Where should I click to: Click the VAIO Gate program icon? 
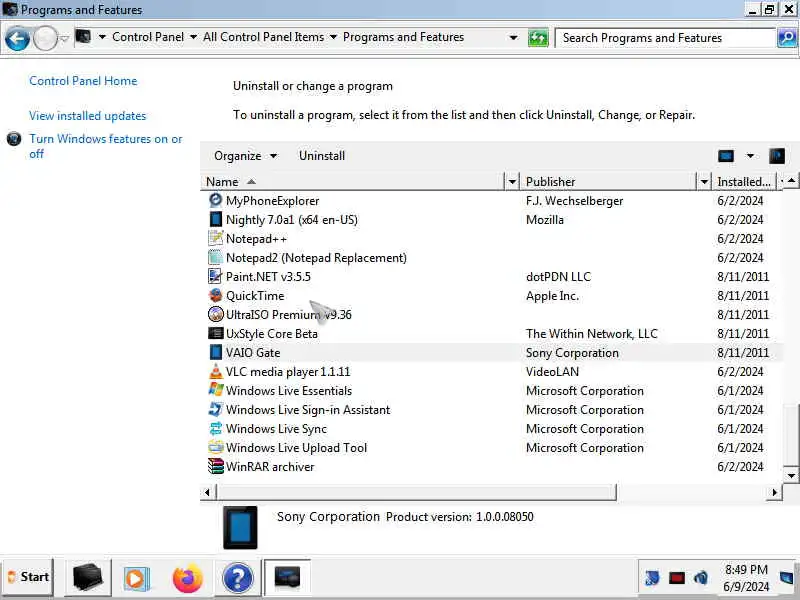click(x=215, y=352)
